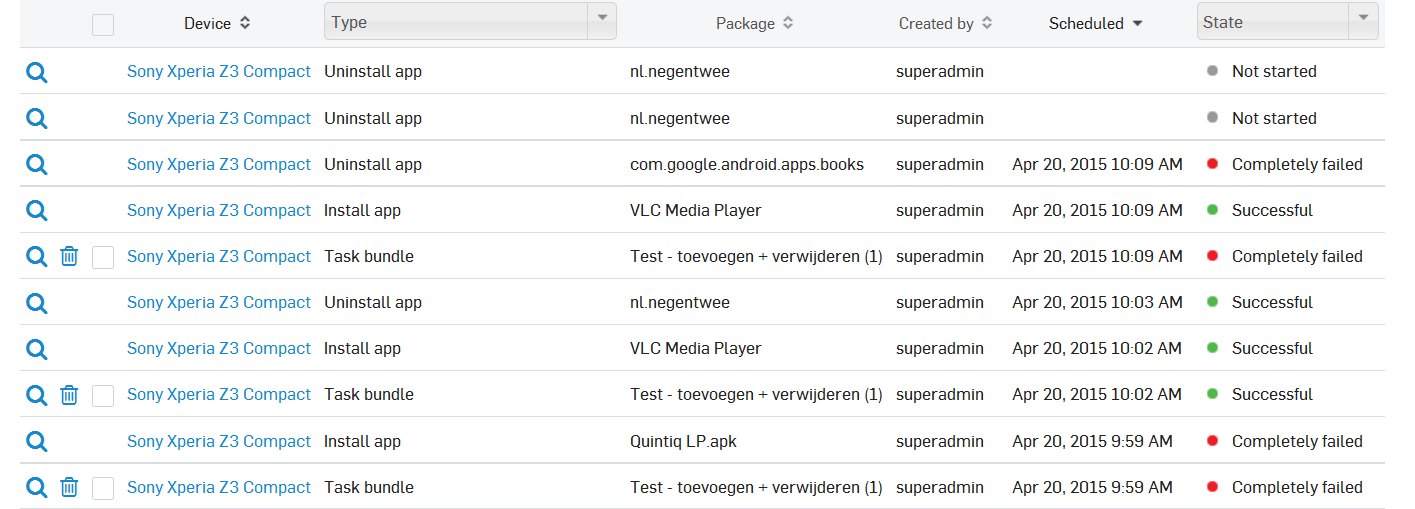
Task: Open the Type filter dropdown
Action: (470, 21)
